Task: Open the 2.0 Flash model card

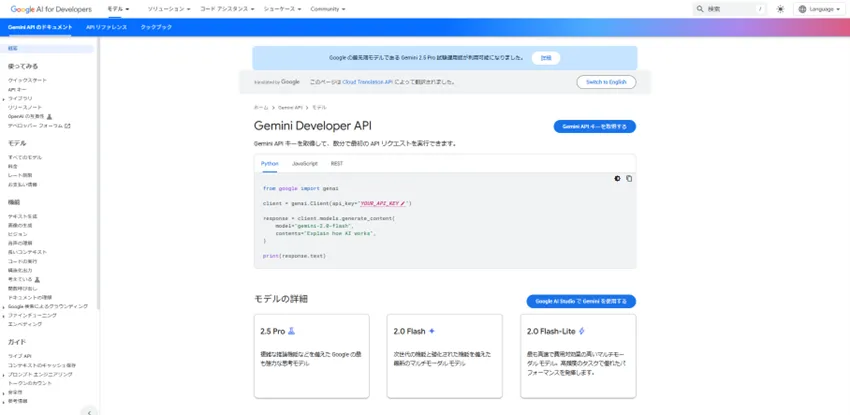Action: click(x=445, y=356)
